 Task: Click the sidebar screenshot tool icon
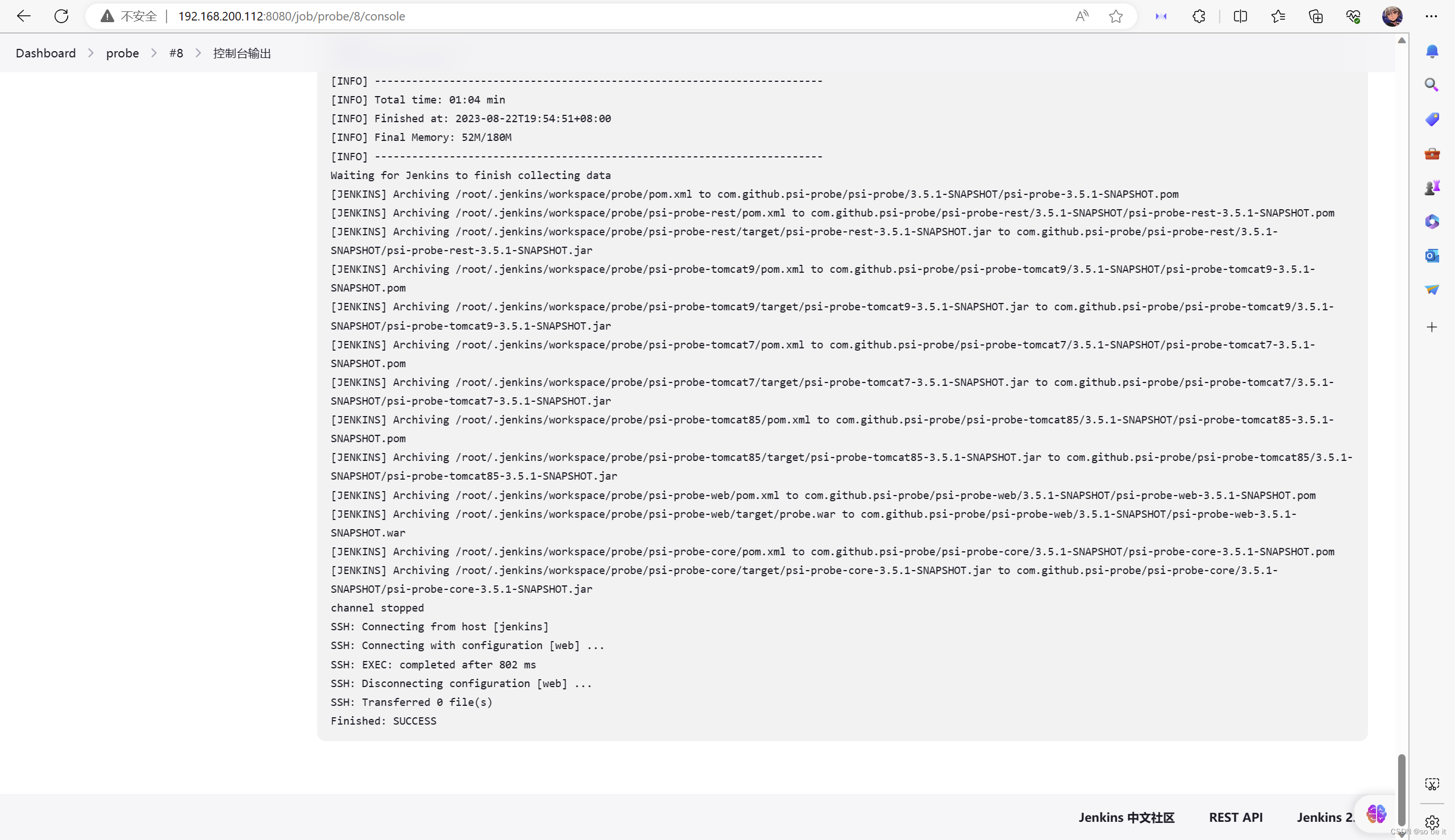(1432, 784)
